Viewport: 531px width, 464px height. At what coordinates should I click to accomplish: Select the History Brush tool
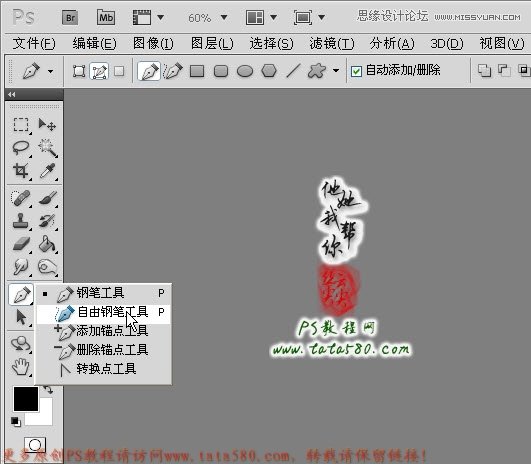47,221
